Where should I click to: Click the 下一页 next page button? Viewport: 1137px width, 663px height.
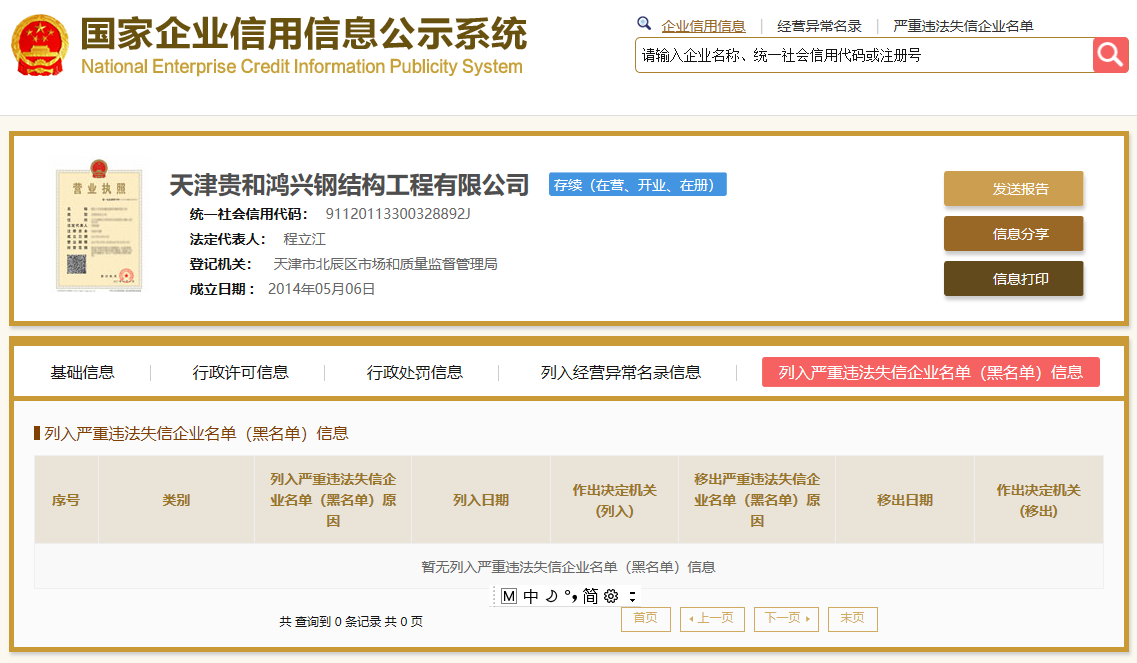786,619
